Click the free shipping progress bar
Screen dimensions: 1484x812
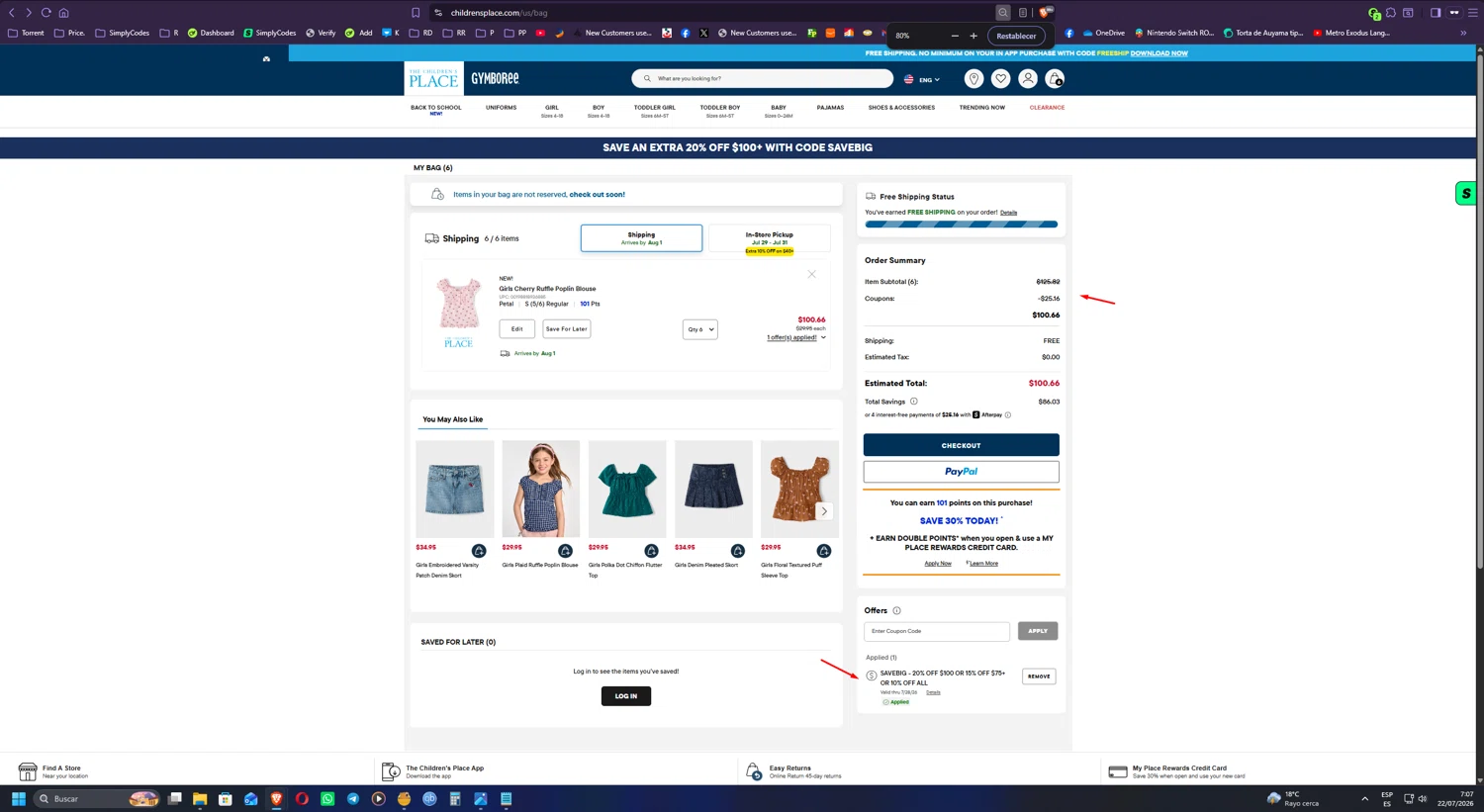tap(961, 225)
